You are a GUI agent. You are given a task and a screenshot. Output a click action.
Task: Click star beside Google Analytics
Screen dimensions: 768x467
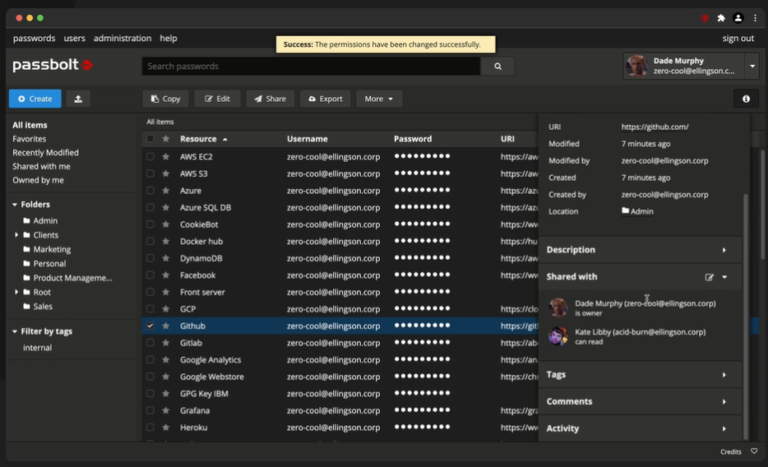166,360
